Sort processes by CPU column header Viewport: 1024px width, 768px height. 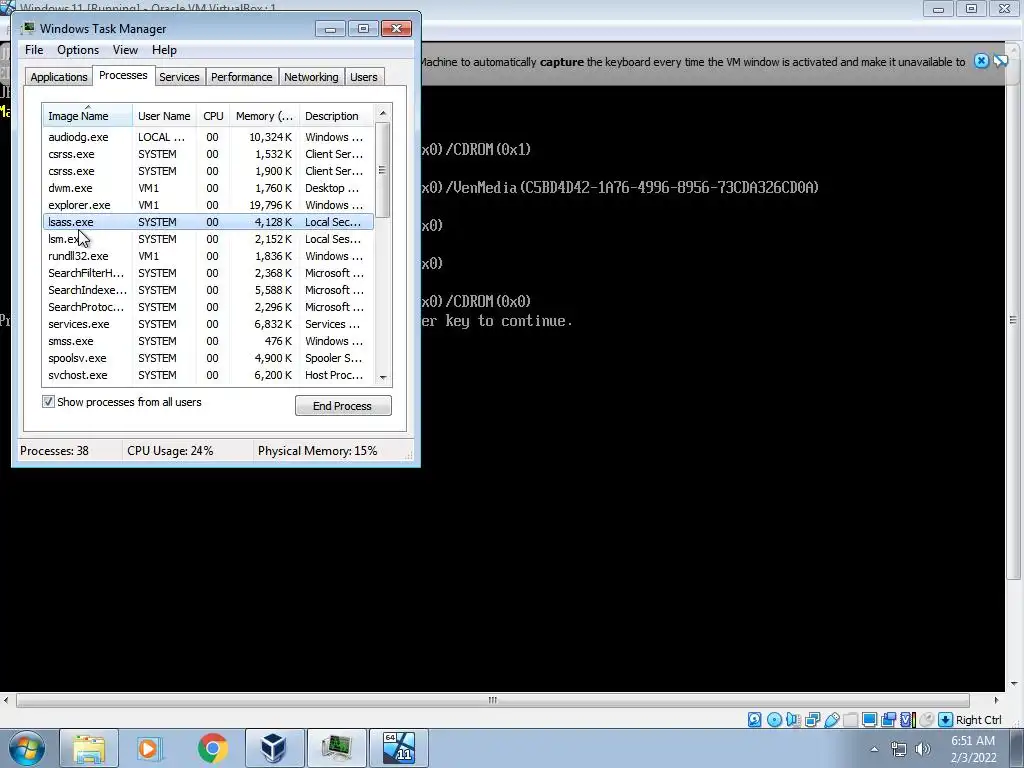213,116
